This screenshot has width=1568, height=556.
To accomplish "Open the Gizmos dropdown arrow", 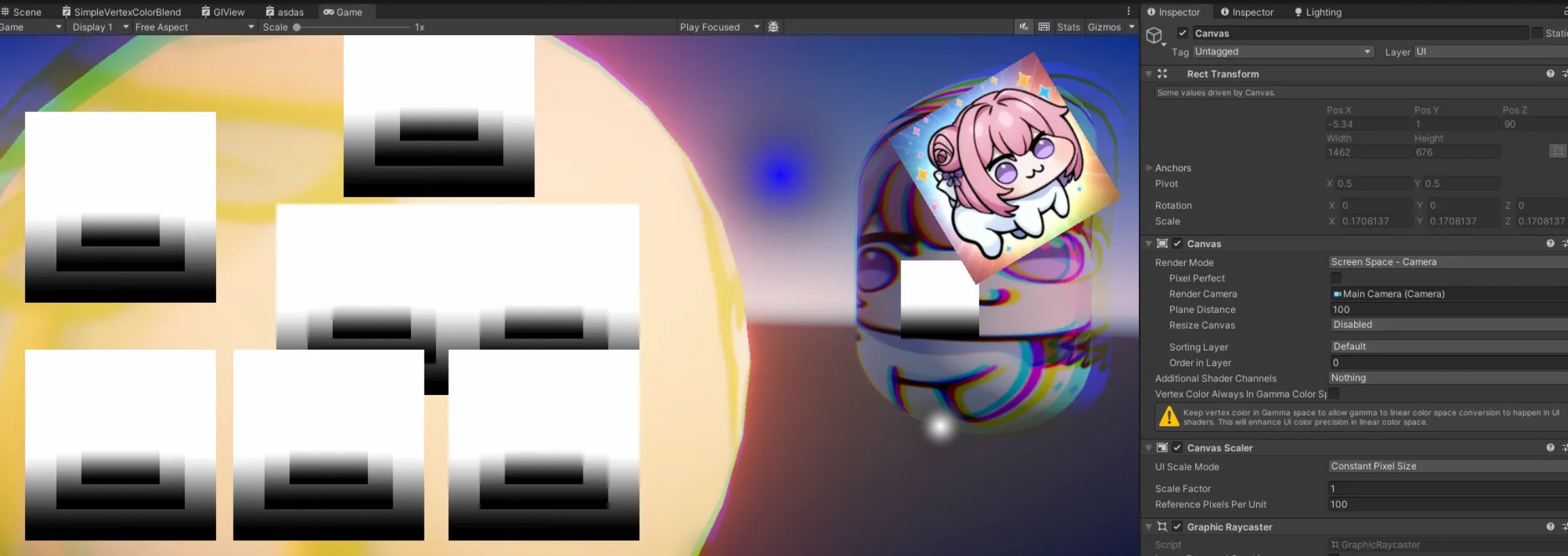I will [x=1131, y=27].
